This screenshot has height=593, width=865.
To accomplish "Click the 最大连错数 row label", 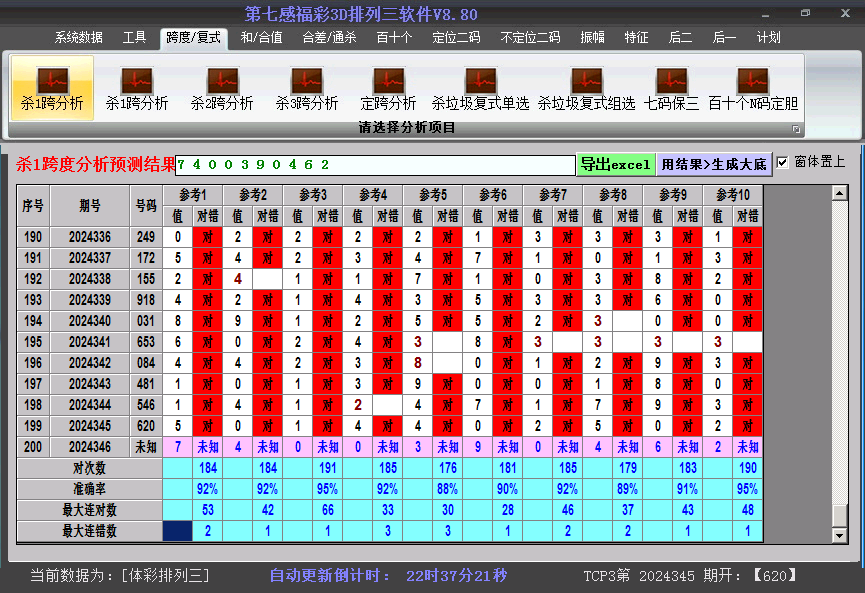I will (x=90, y=531).
